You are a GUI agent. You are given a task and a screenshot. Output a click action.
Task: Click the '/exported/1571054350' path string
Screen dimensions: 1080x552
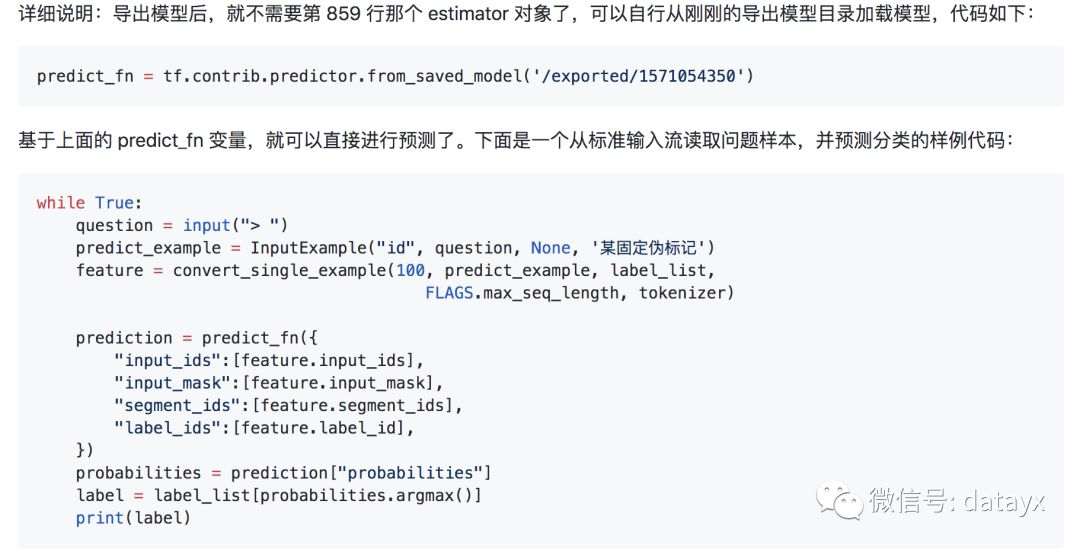[x=639, y=76]
